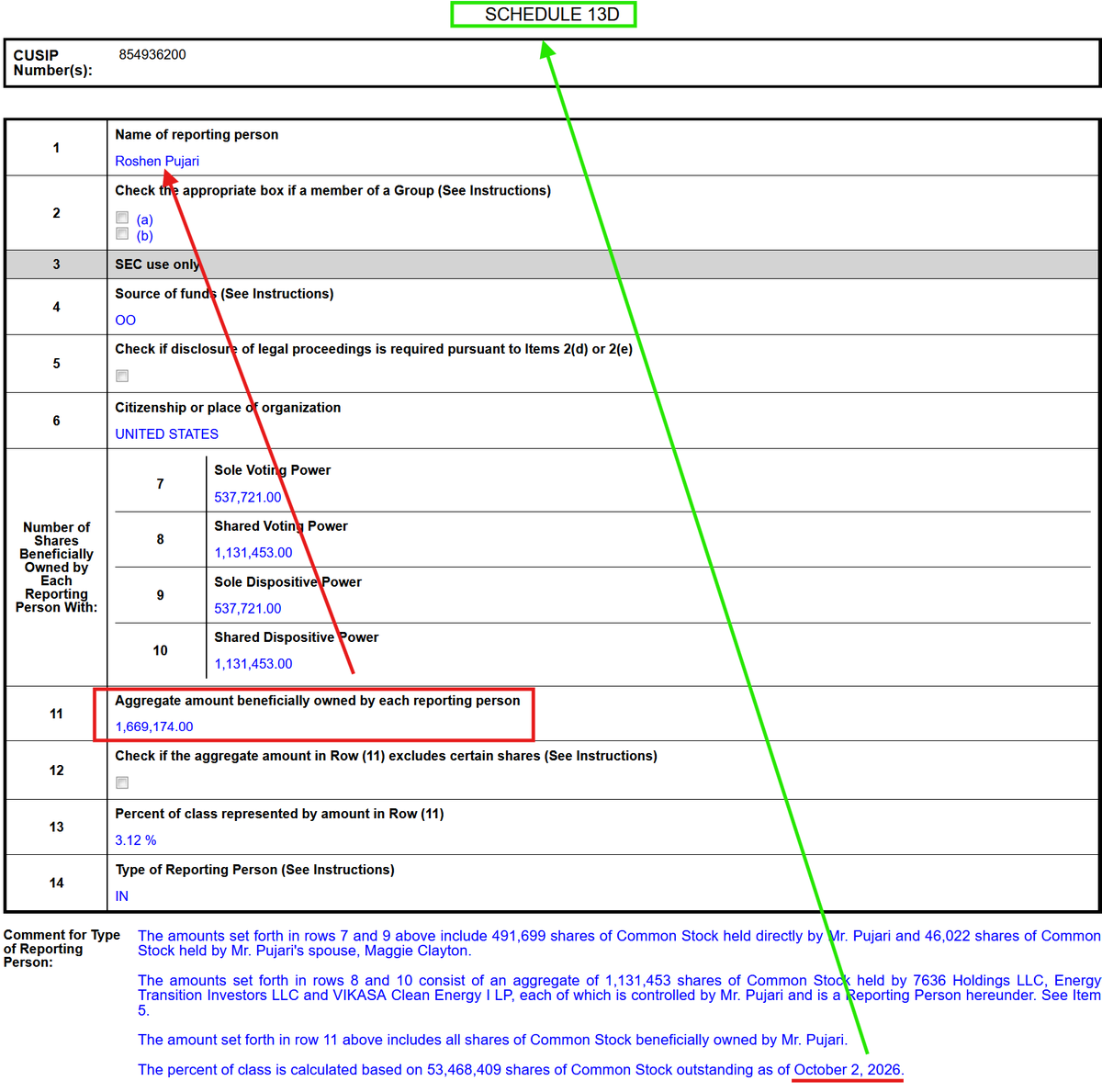Screen dimensions: 1102x1092
Task: Click the comment paragraph mentioning 7636 Holdings LLC
Action: [619, 996]
